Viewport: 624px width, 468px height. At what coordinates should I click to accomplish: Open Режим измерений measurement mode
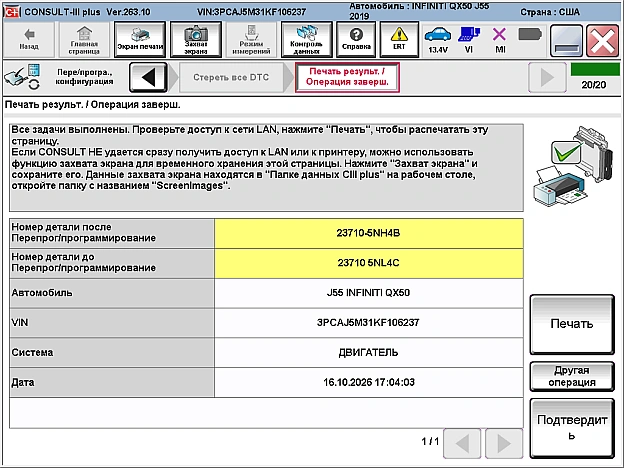251,39
